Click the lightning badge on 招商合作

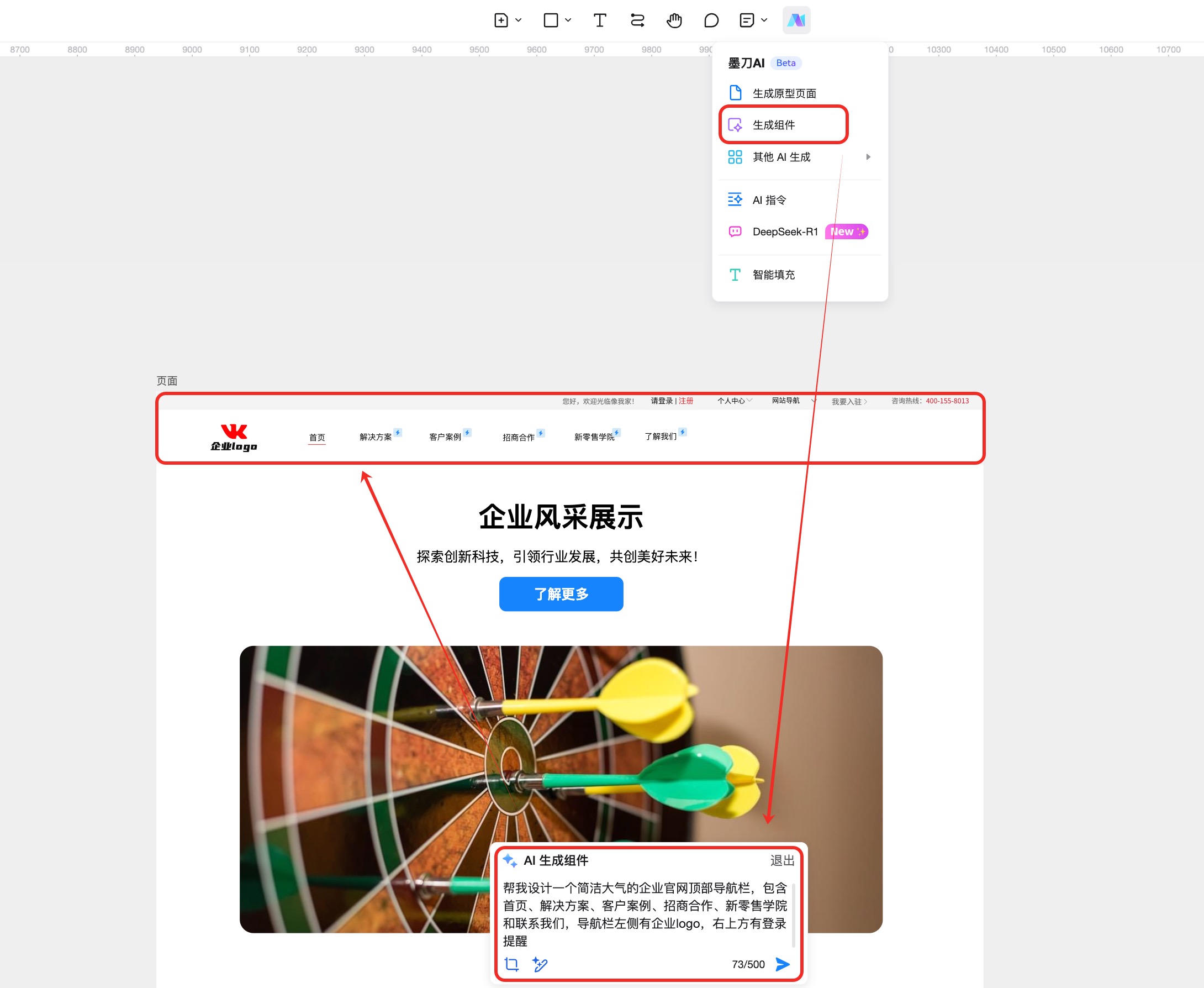pos(541,433)
